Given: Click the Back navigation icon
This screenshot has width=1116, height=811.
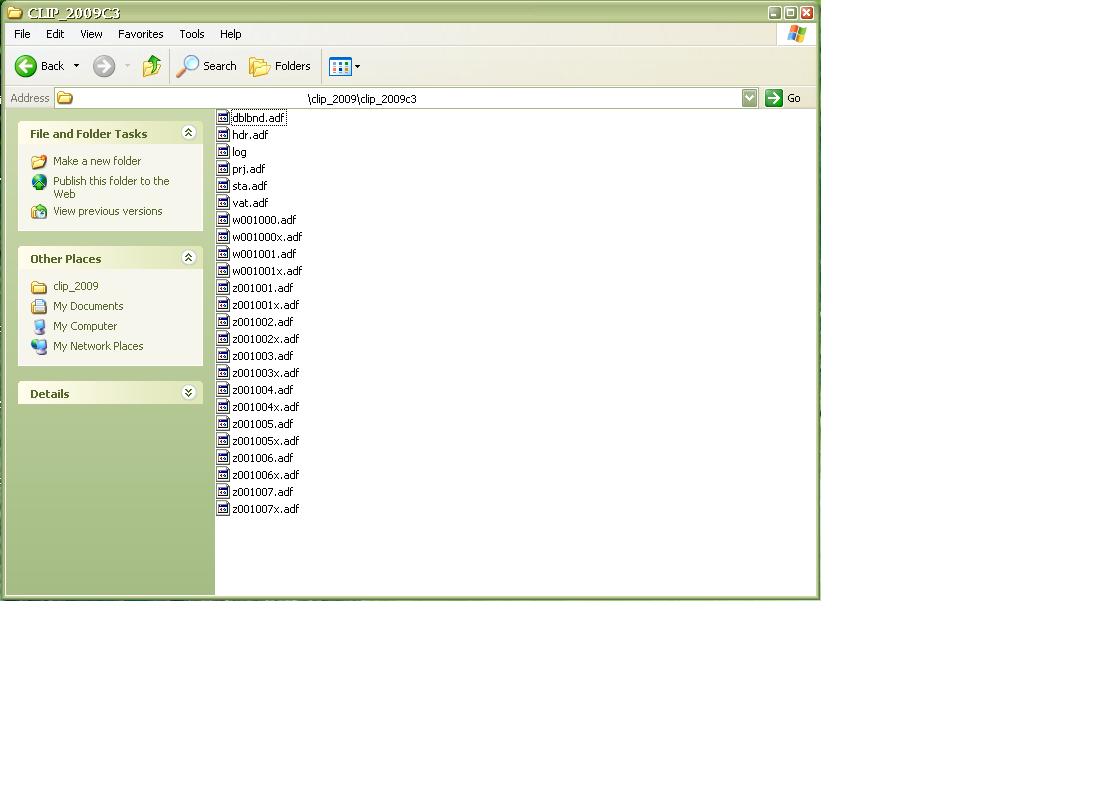Looking at the screenshot, I should click(25, 66).
